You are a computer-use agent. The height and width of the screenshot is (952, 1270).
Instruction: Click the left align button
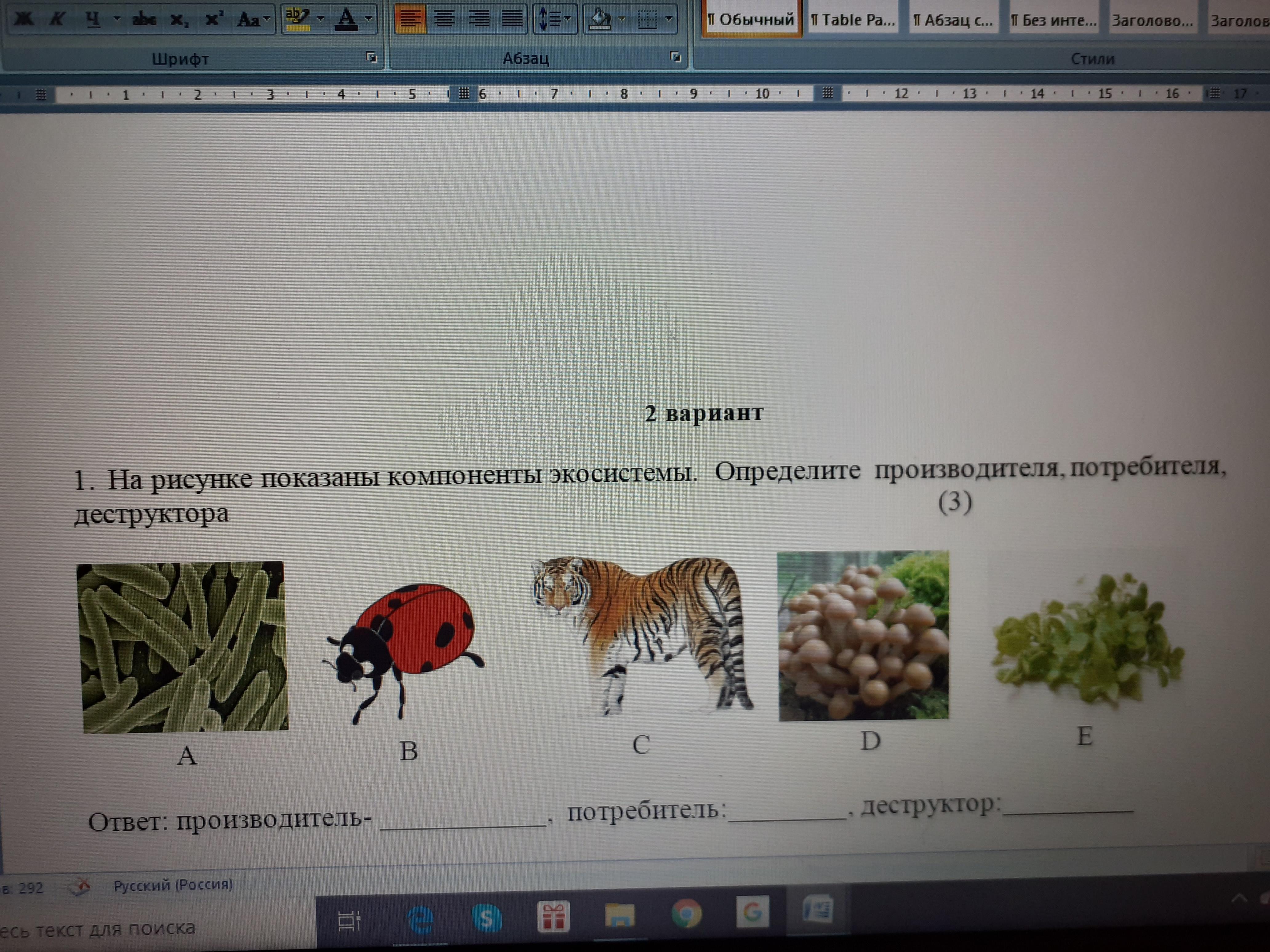tap(410, 19)
